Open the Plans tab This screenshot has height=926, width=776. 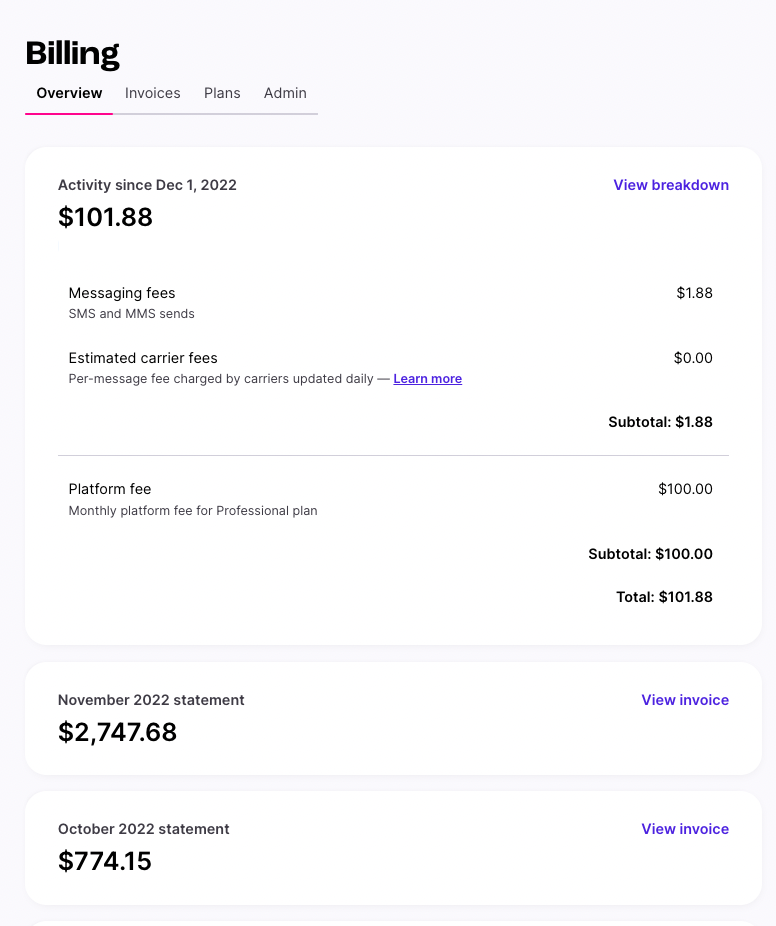pos(222,93)
